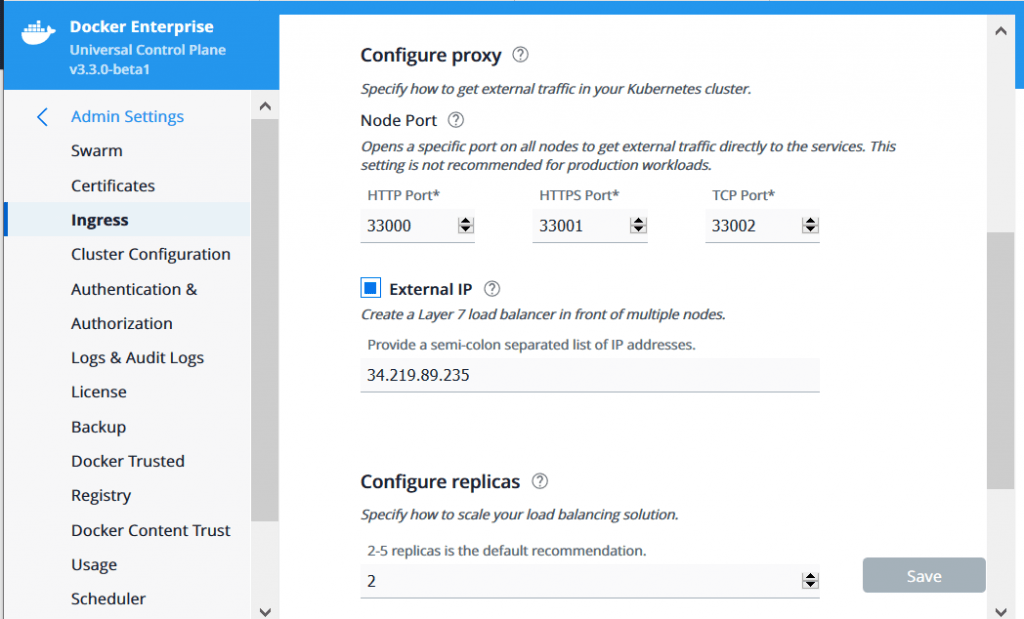Viewport: 1024px width, 619px height.
Task: Open the Cluster Configuration settings
Action: pyautogui.click(x=151, y=254)
